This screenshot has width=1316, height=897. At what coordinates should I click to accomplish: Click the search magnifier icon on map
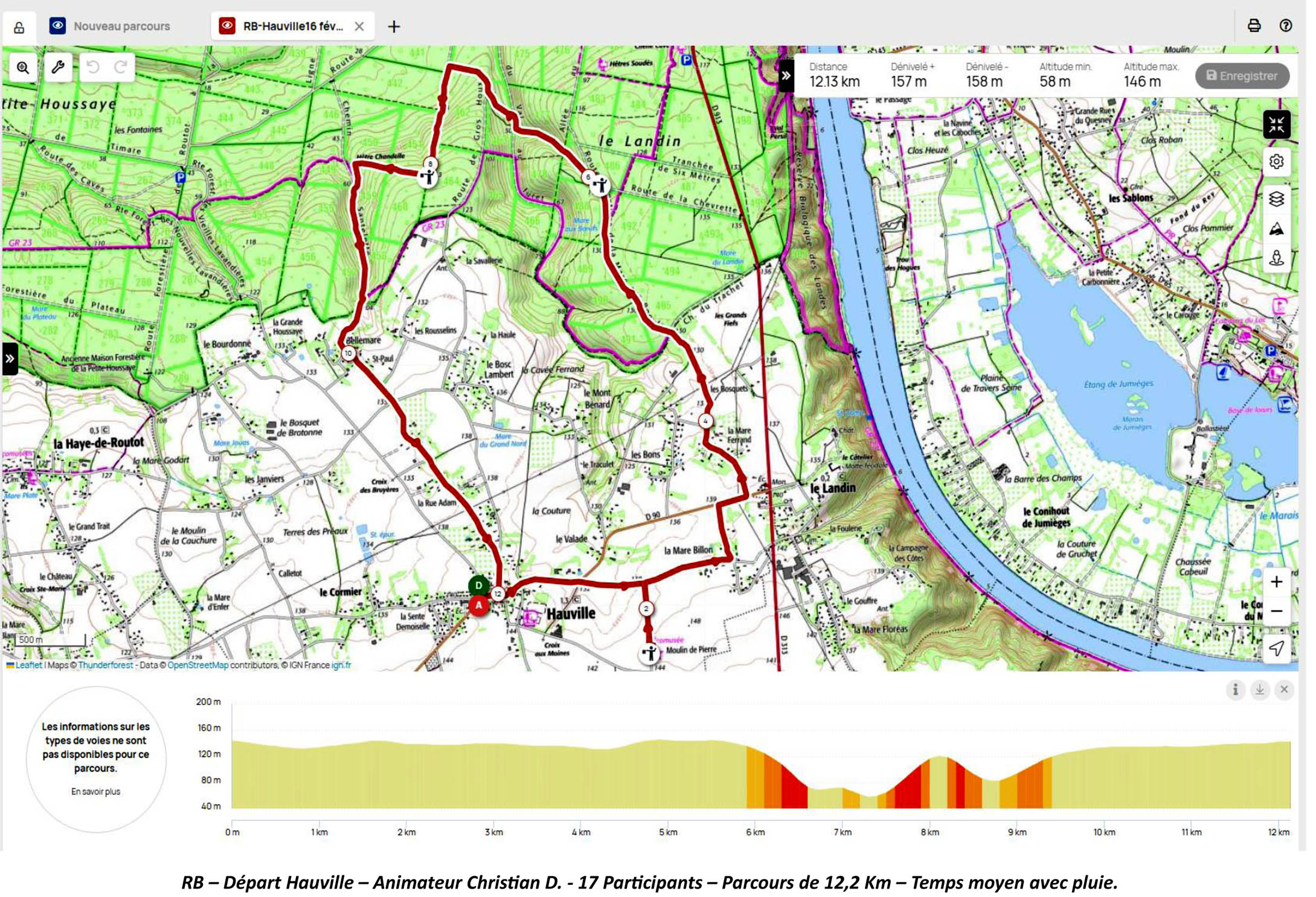(23, 68)
